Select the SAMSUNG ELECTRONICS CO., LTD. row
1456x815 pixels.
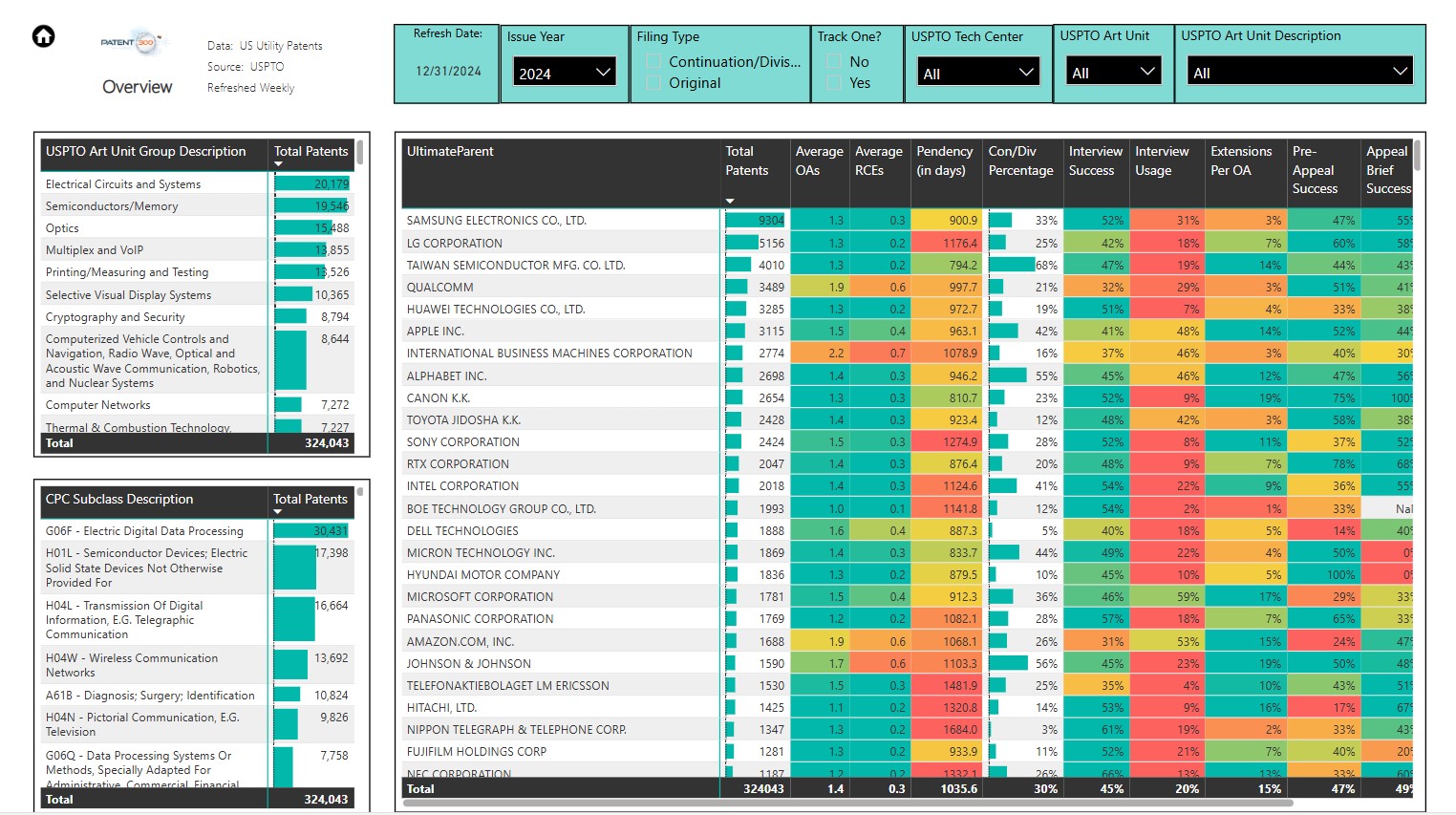coord(497,221)
